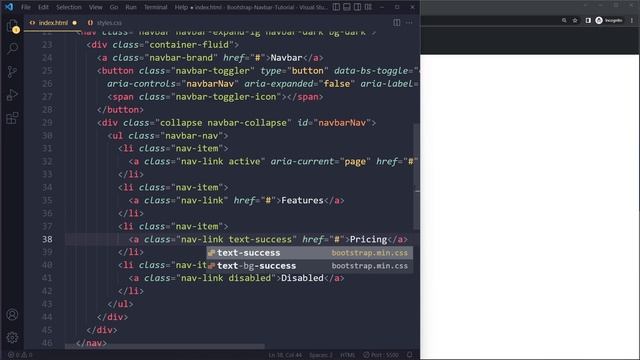Click the word Features on line 35

(302, 200)
